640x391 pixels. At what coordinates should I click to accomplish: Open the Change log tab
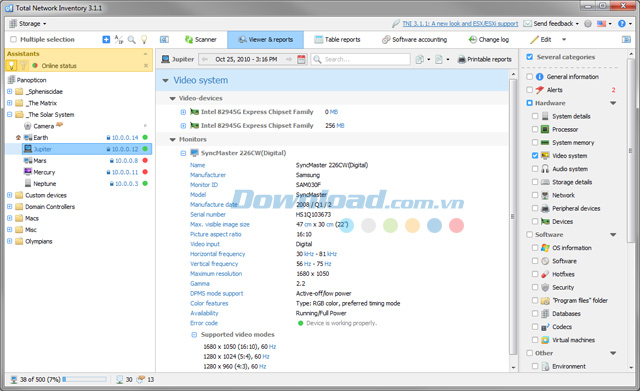(x=489, y=40)
